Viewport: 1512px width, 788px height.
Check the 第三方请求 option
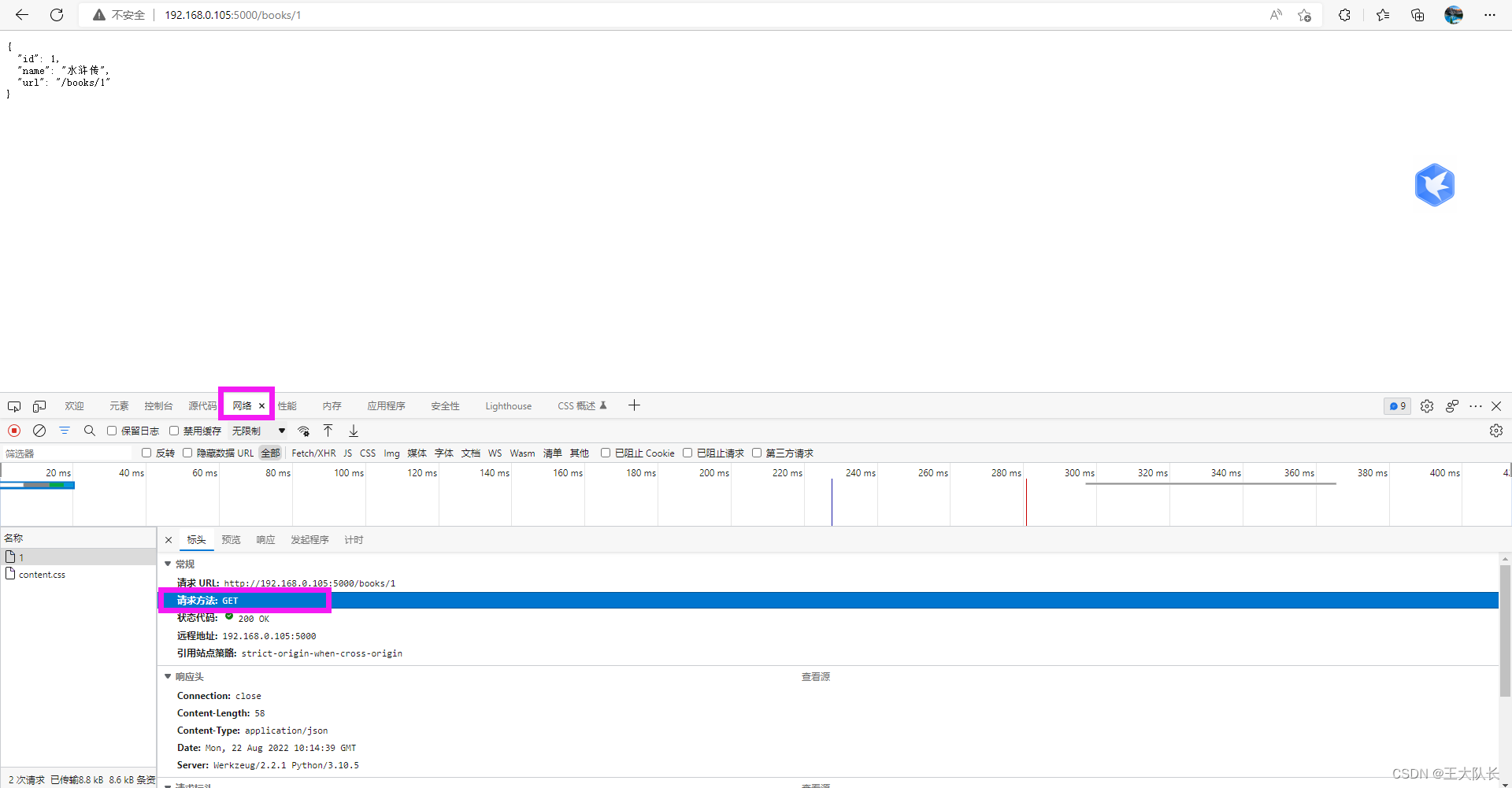tap(757, 453)
